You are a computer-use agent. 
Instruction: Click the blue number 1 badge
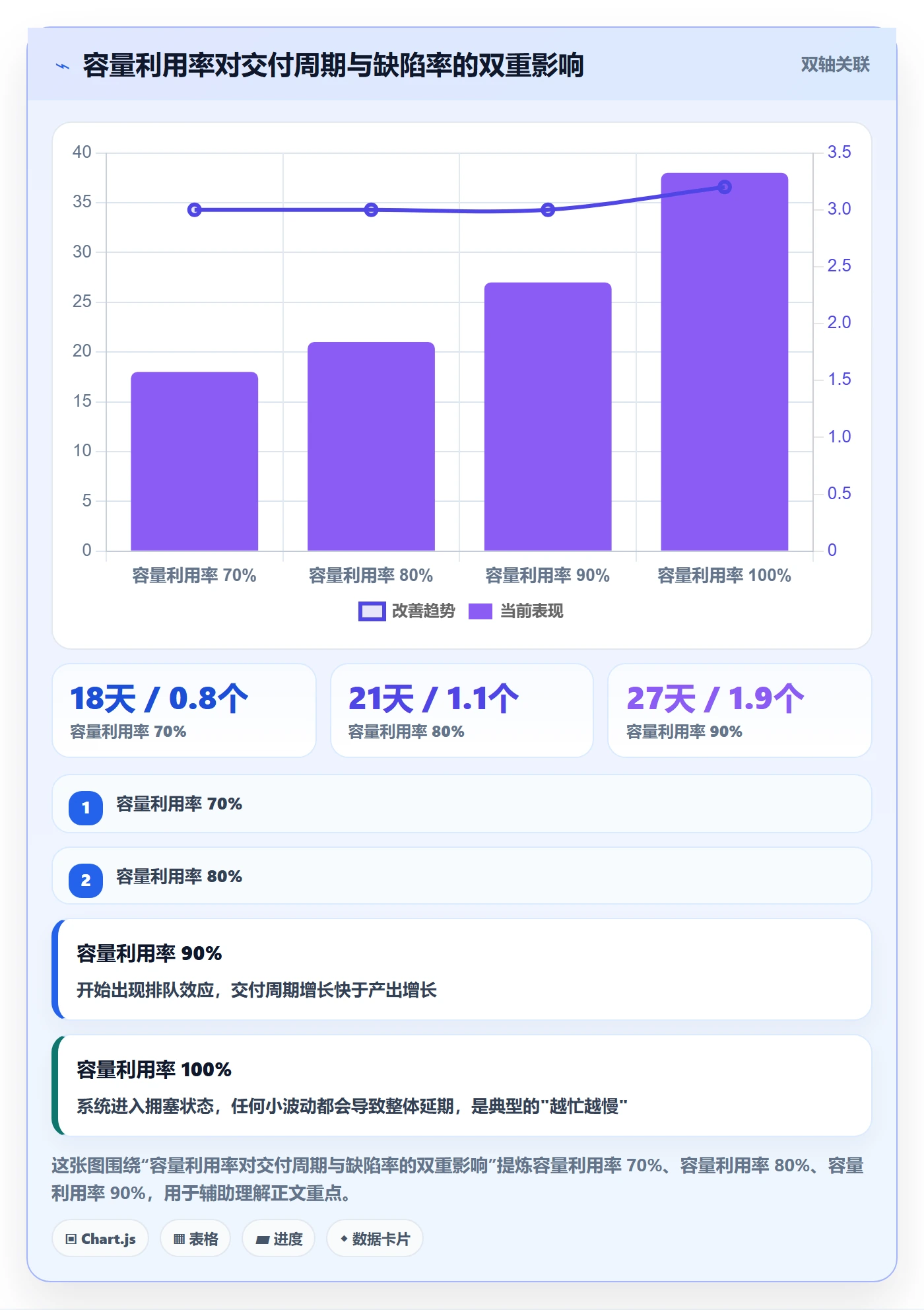point(86,808)
